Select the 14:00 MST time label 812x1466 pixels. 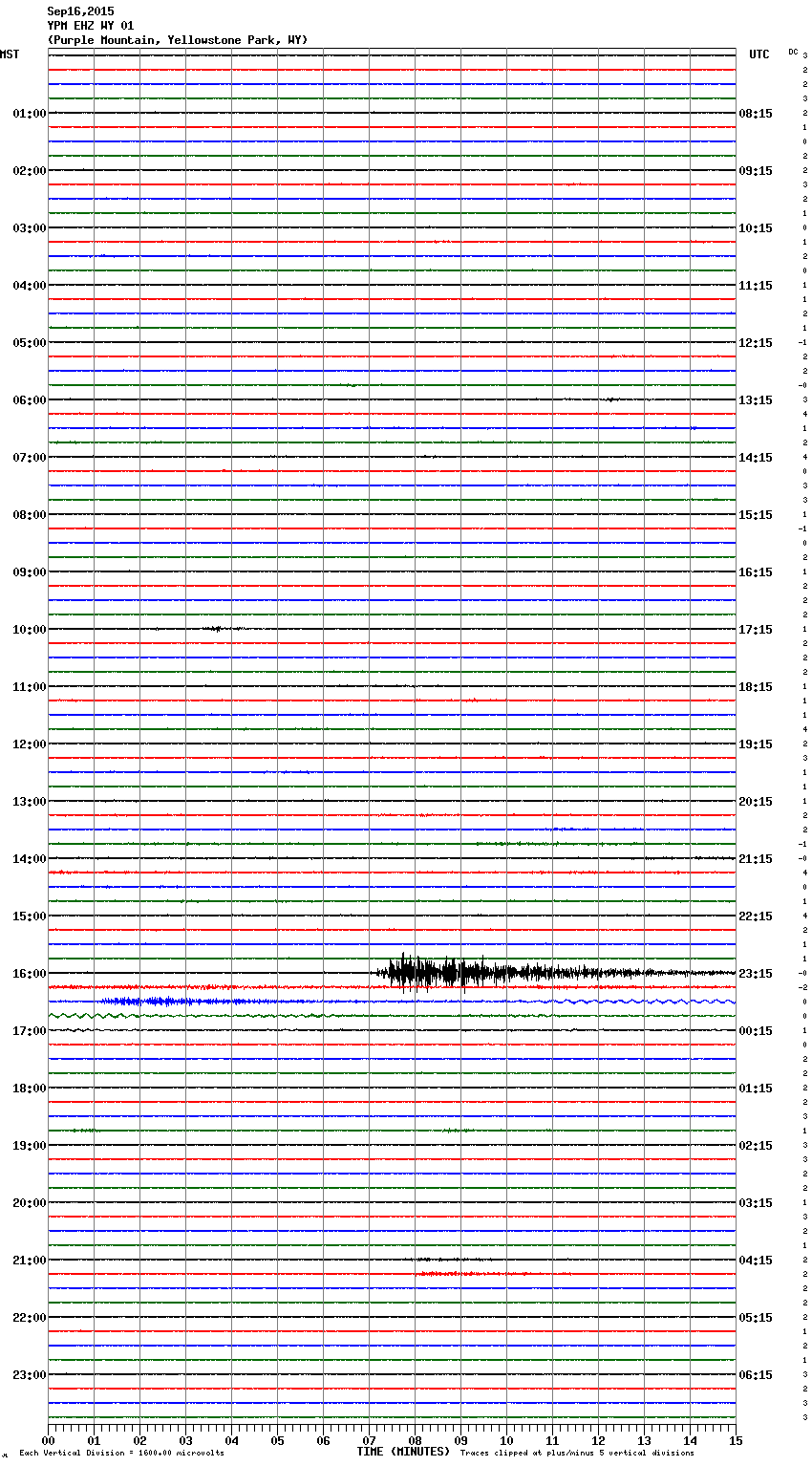pyautogui.click(x=30, y=859)
